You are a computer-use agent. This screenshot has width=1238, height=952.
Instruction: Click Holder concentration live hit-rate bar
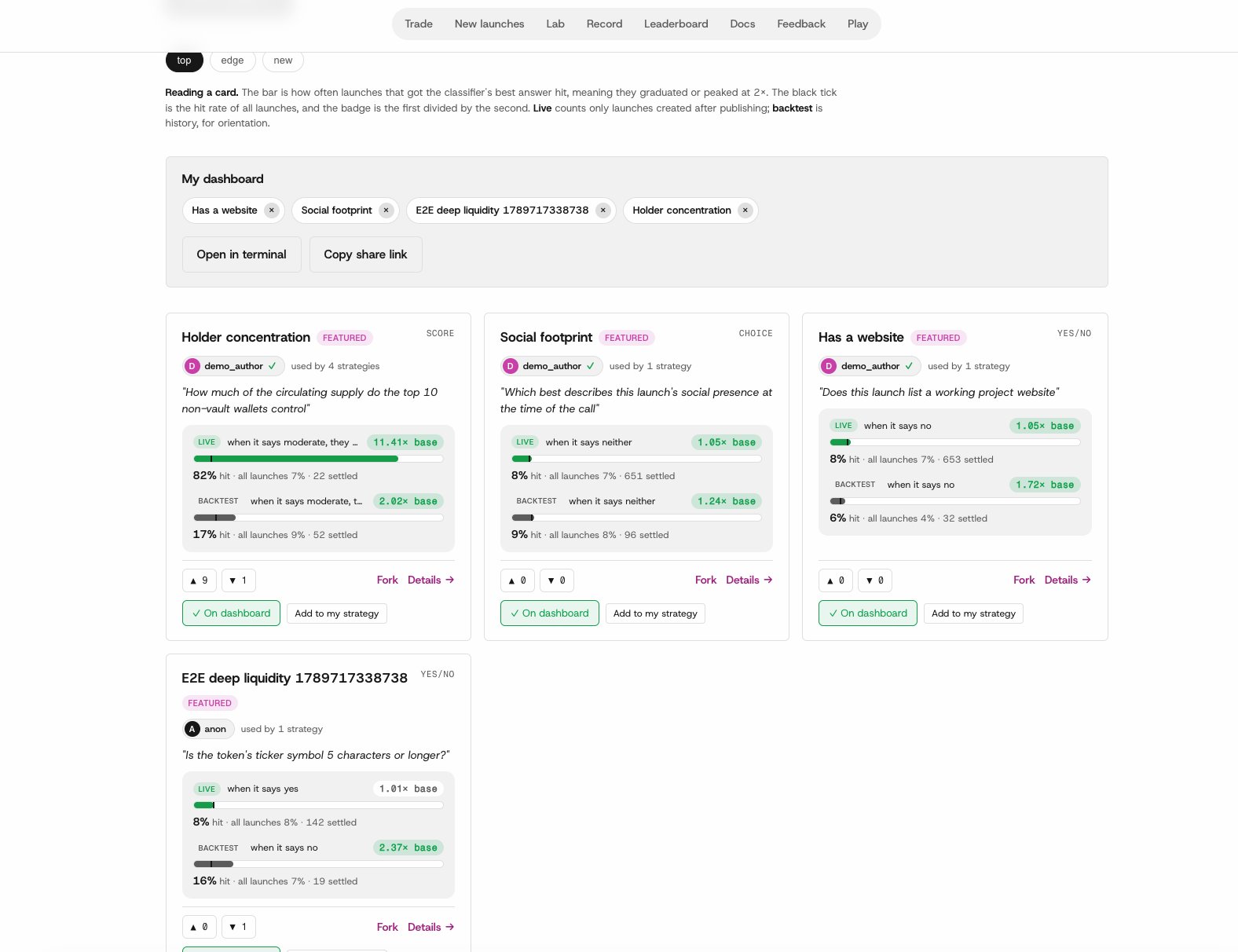(318, 459)
